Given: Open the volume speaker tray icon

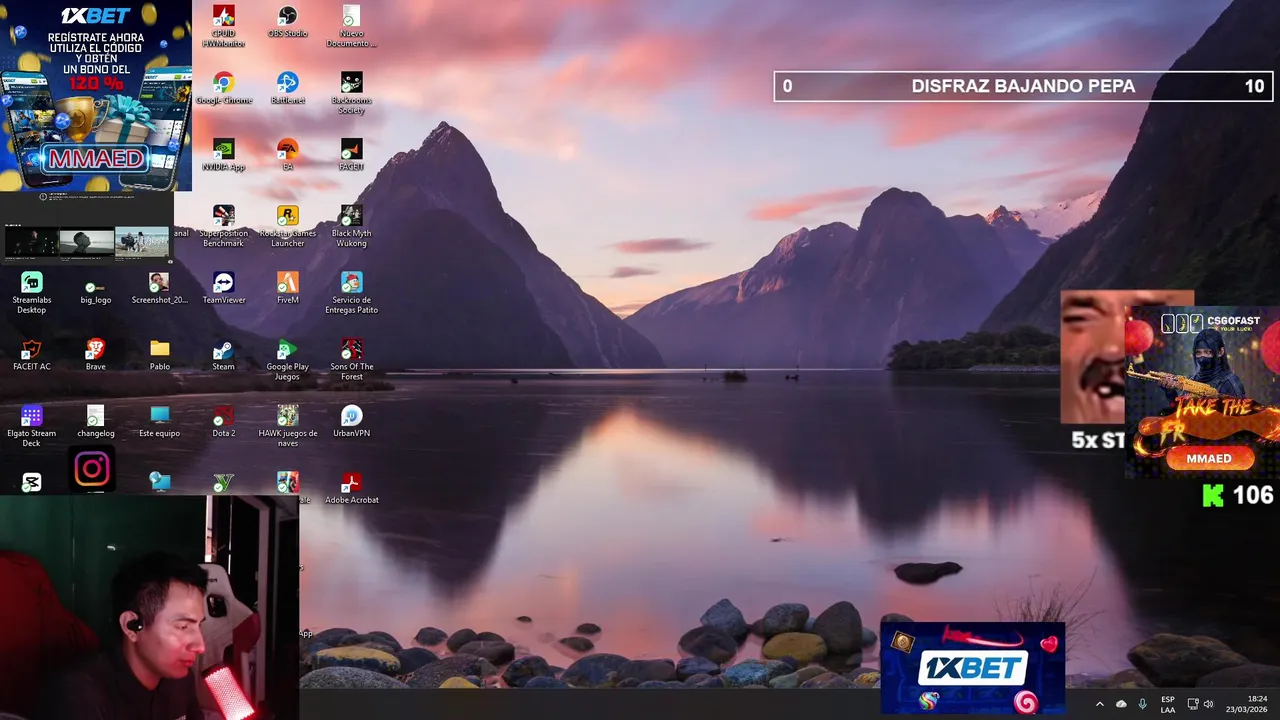Looking at the screenshot, I should (1208, 704).
